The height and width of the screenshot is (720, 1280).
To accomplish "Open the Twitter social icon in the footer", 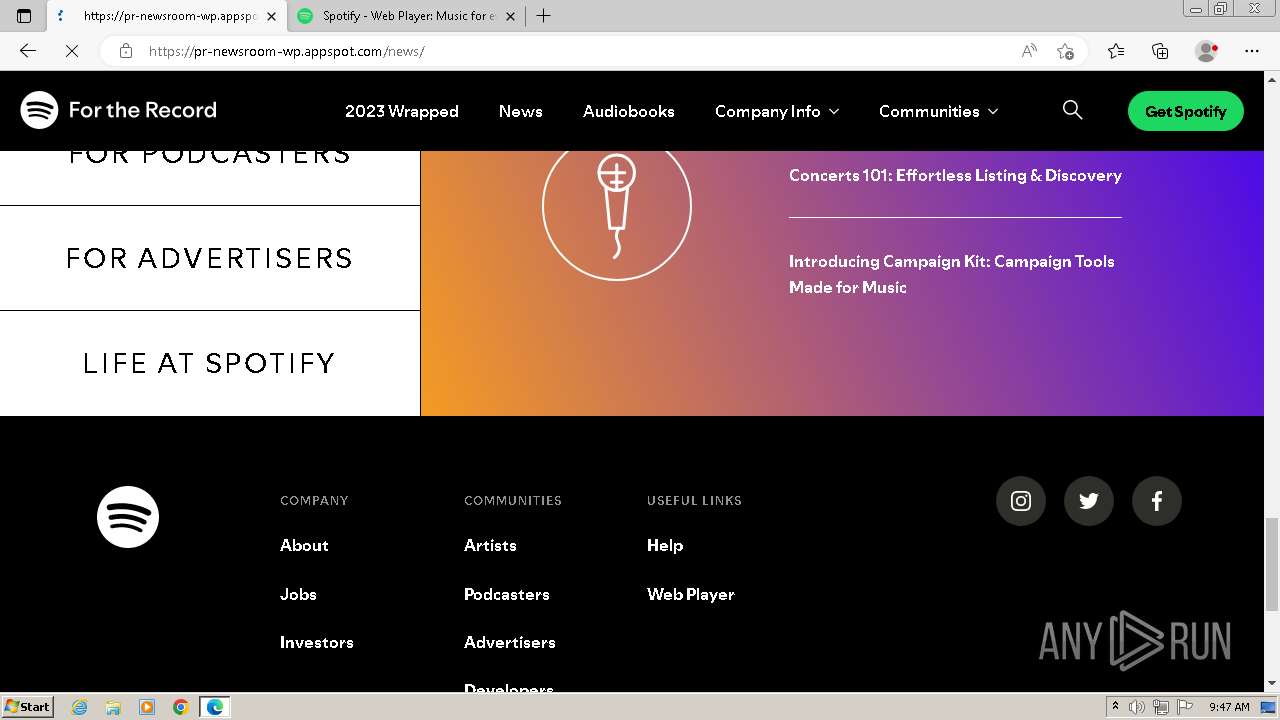I will [x=1089, y=501].
